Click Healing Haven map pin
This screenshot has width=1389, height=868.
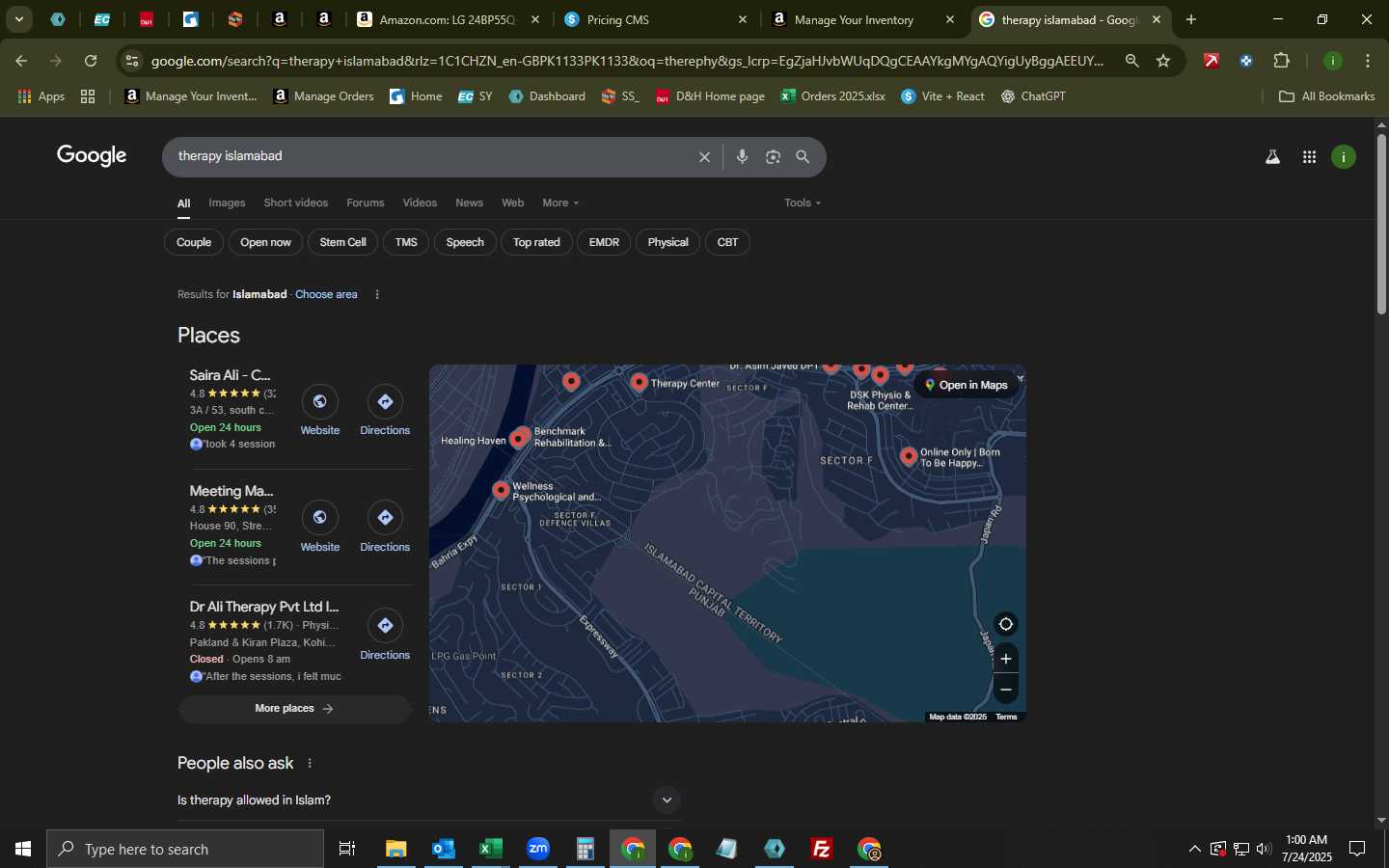click(518, 439)
